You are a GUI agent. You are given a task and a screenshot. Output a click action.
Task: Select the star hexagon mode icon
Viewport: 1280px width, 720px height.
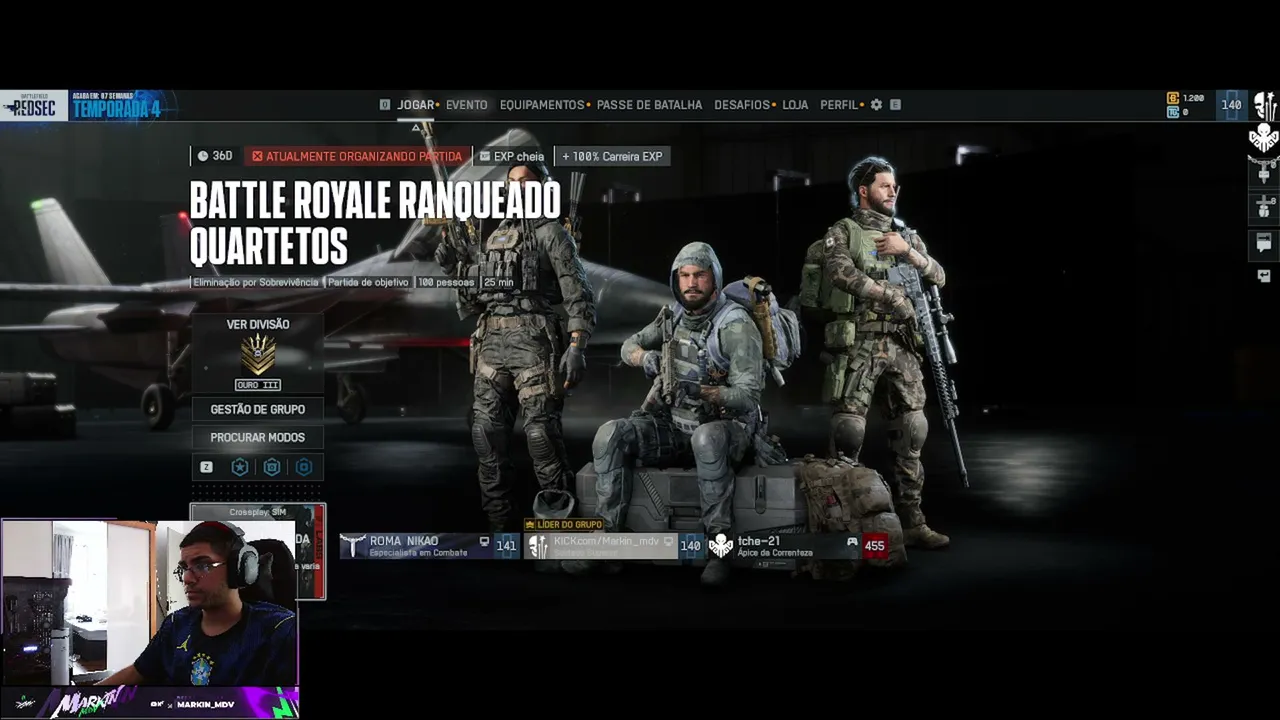tap(240, 467)
